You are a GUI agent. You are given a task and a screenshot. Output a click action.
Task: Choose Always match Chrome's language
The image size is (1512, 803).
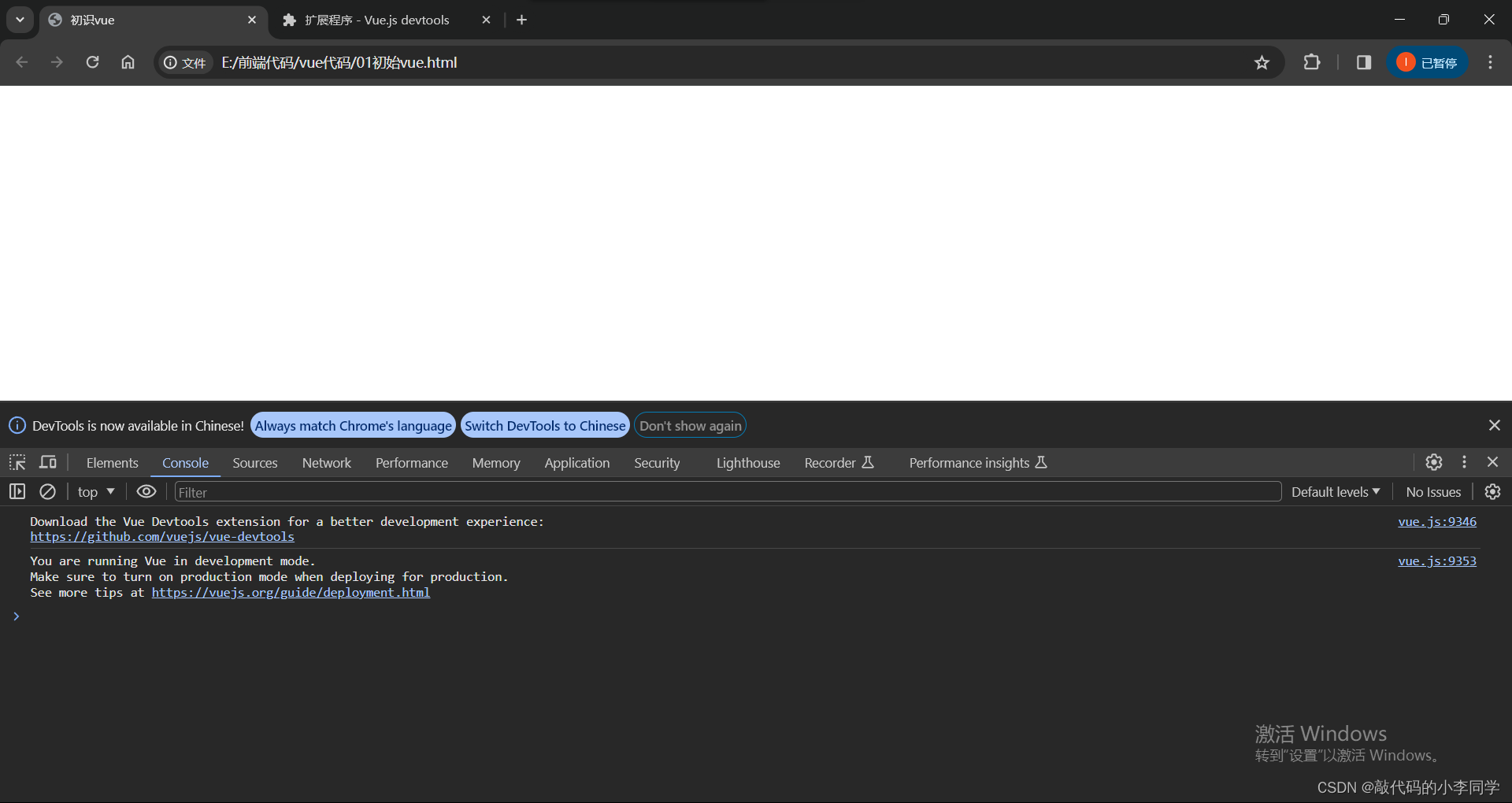[x=352, y=425]
